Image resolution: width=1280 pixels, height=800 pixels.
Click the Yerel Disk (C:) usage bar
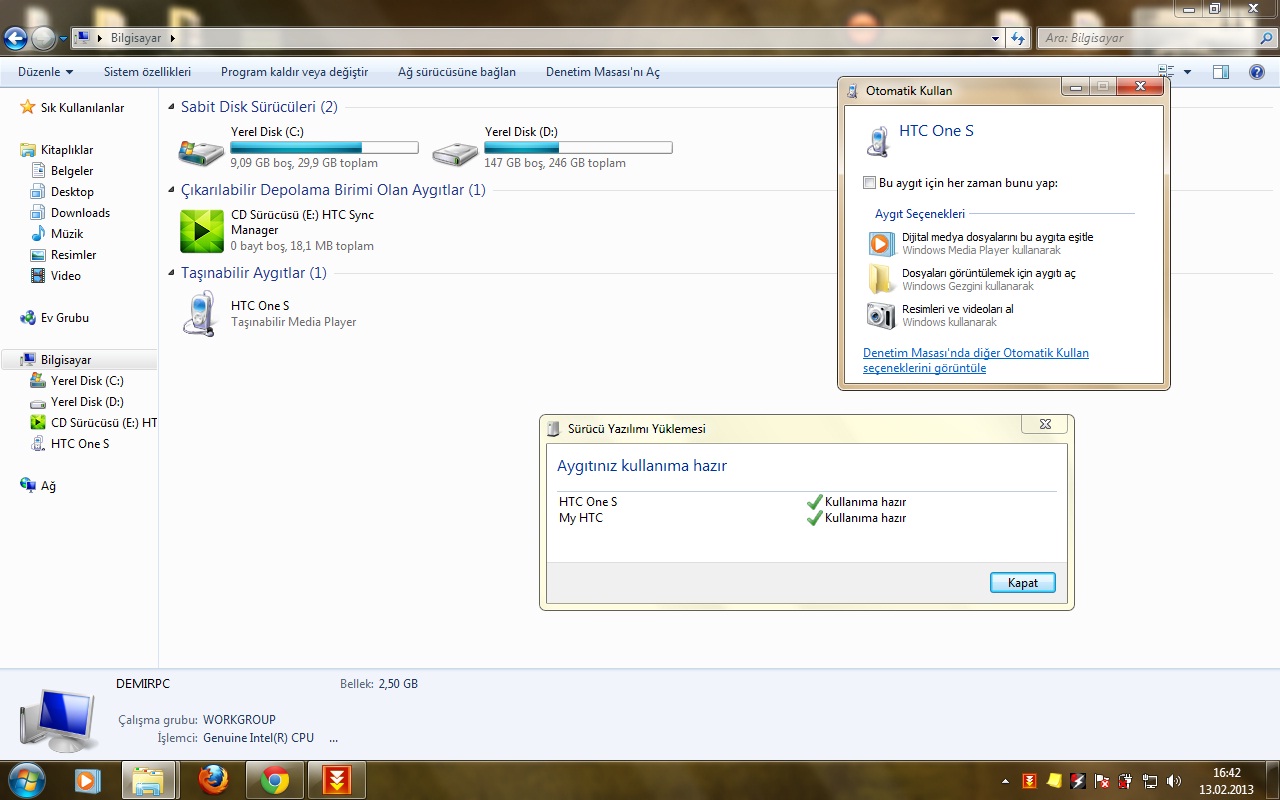pos(324,147)
